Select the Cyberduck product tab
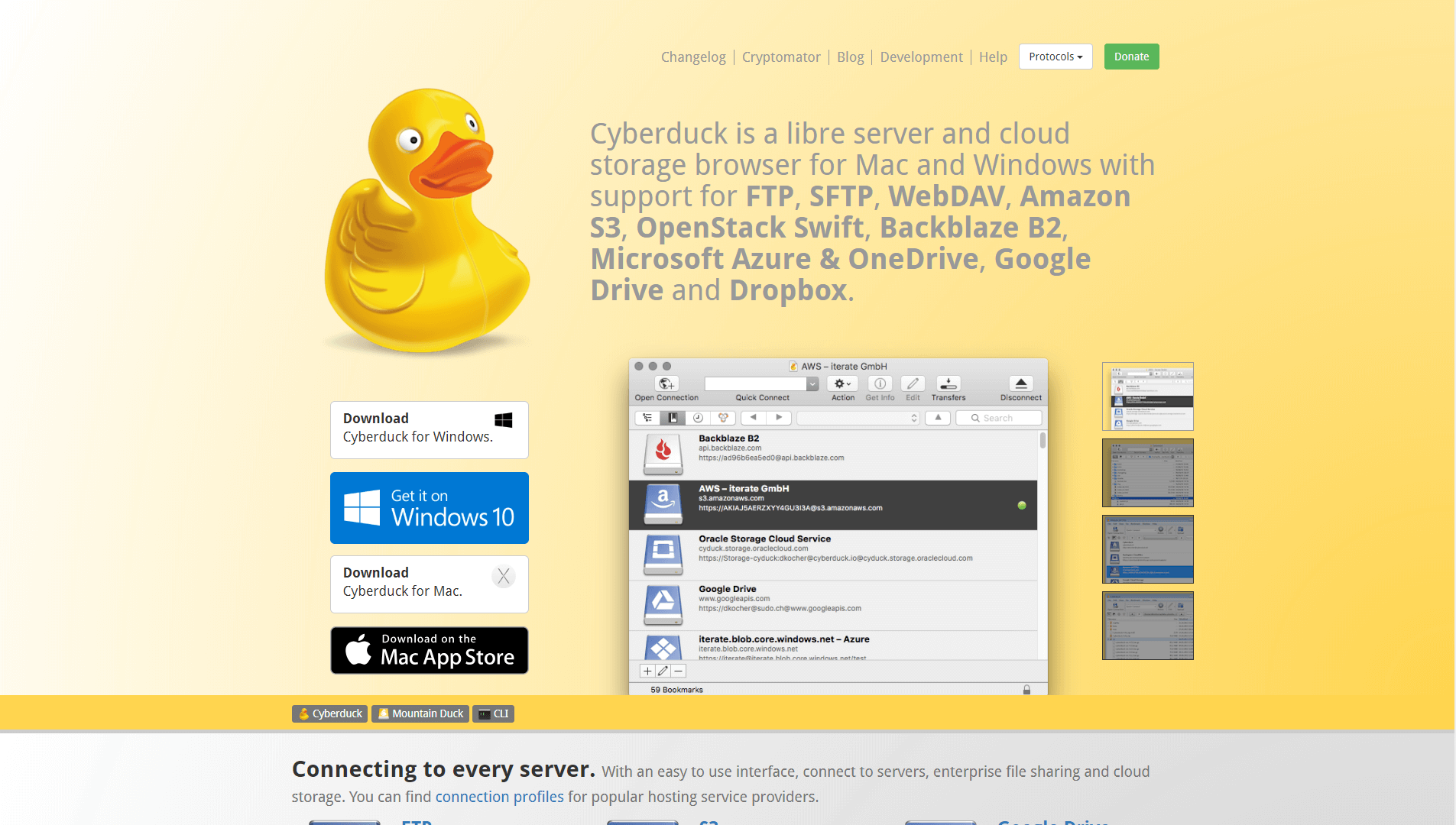1456x825 pixels. click(x=329, y=713)
